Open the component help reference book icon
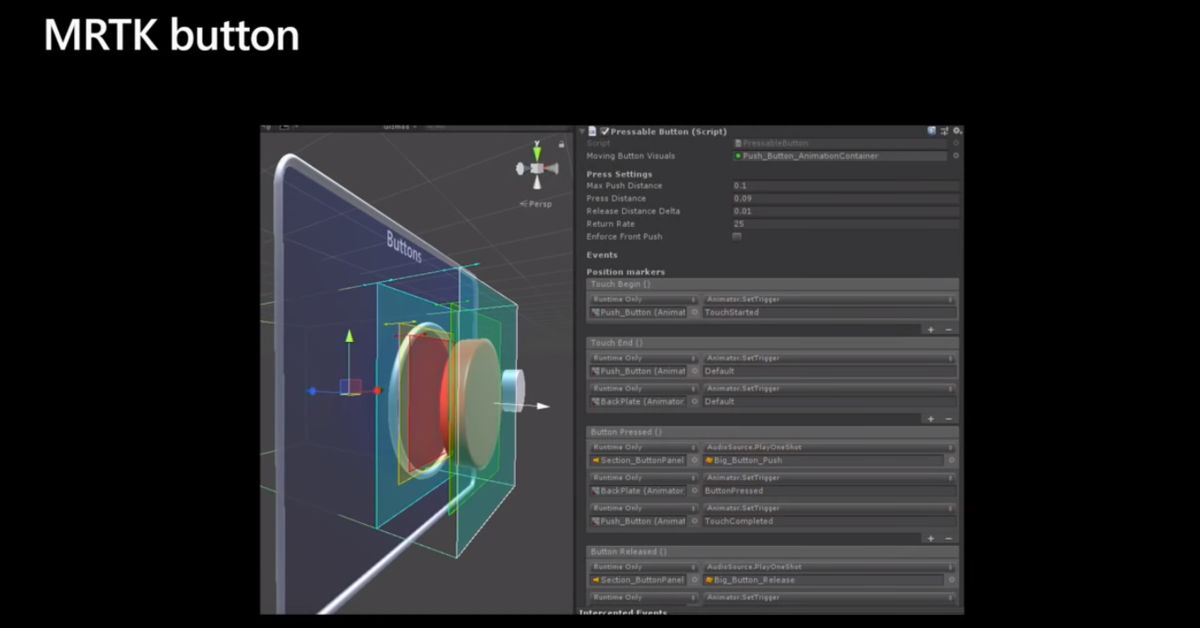This screenshot has width=1200, height=628. (x=932, y=131)
